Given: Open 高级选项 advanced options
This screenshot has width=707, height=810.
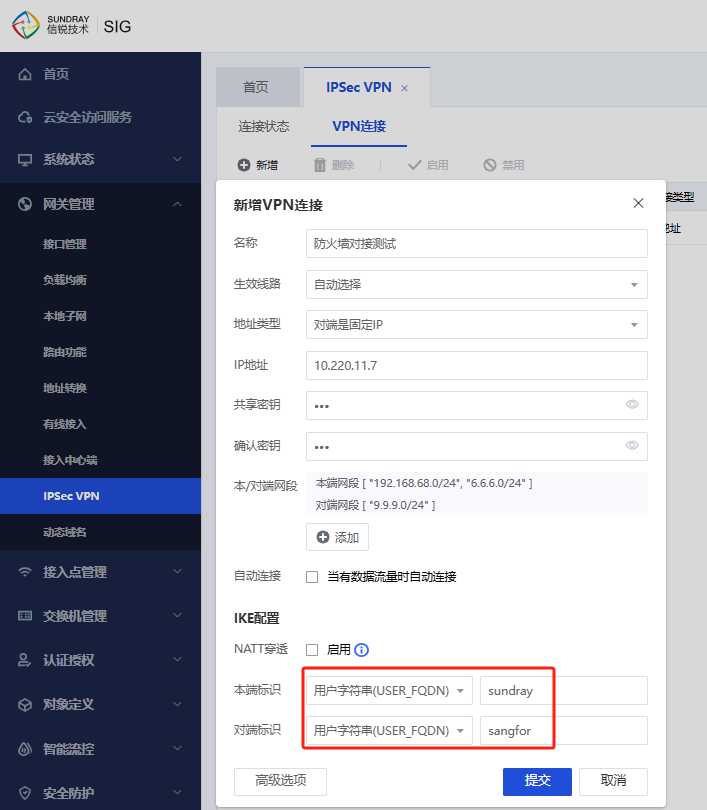Looking at the screenshot, I should pyautogui.click(x=280, y=781).
